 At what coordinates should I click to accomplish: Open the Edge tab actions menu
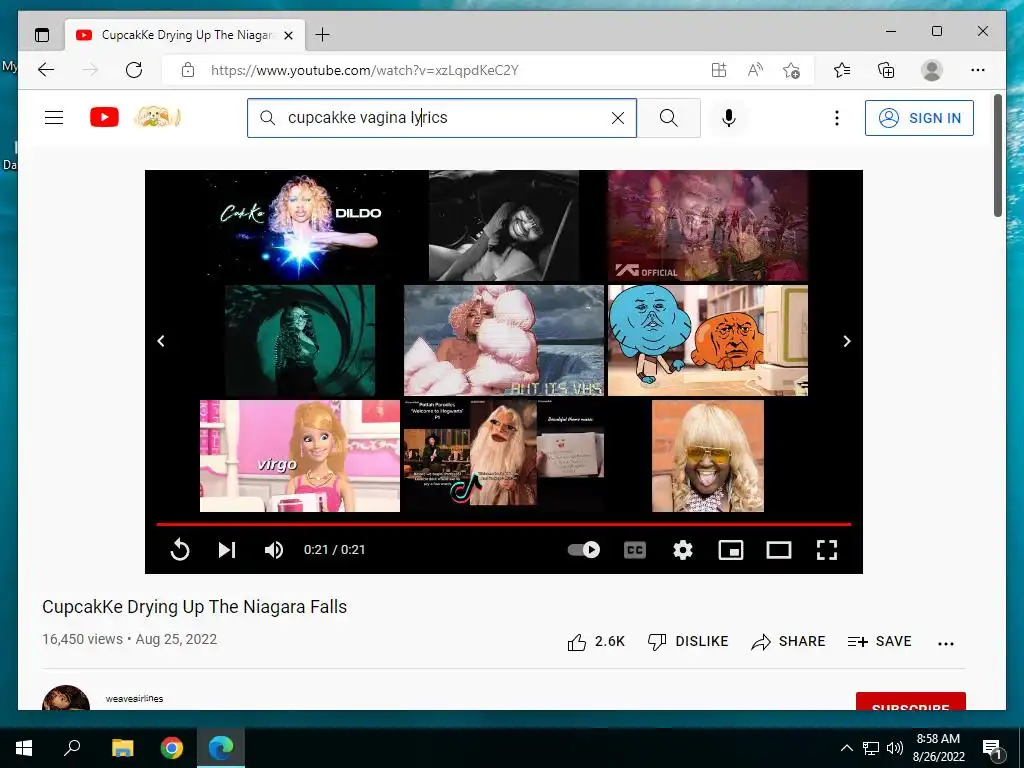(x=42, y=35)
